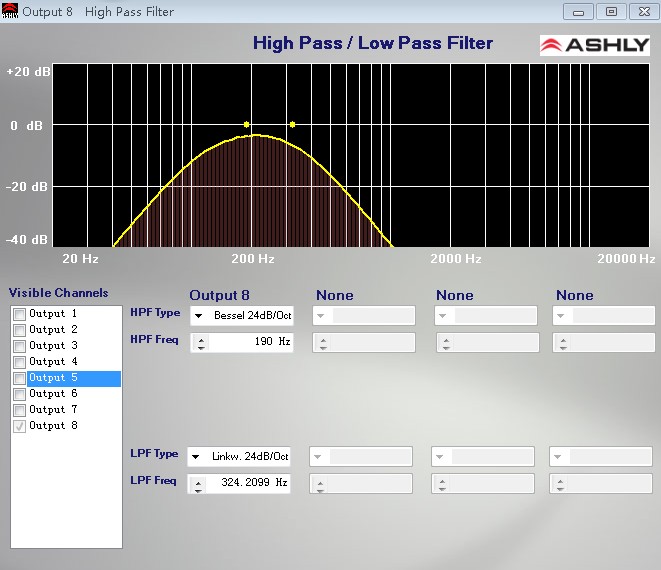Check the Output 1 checkbox

[19, 314]
